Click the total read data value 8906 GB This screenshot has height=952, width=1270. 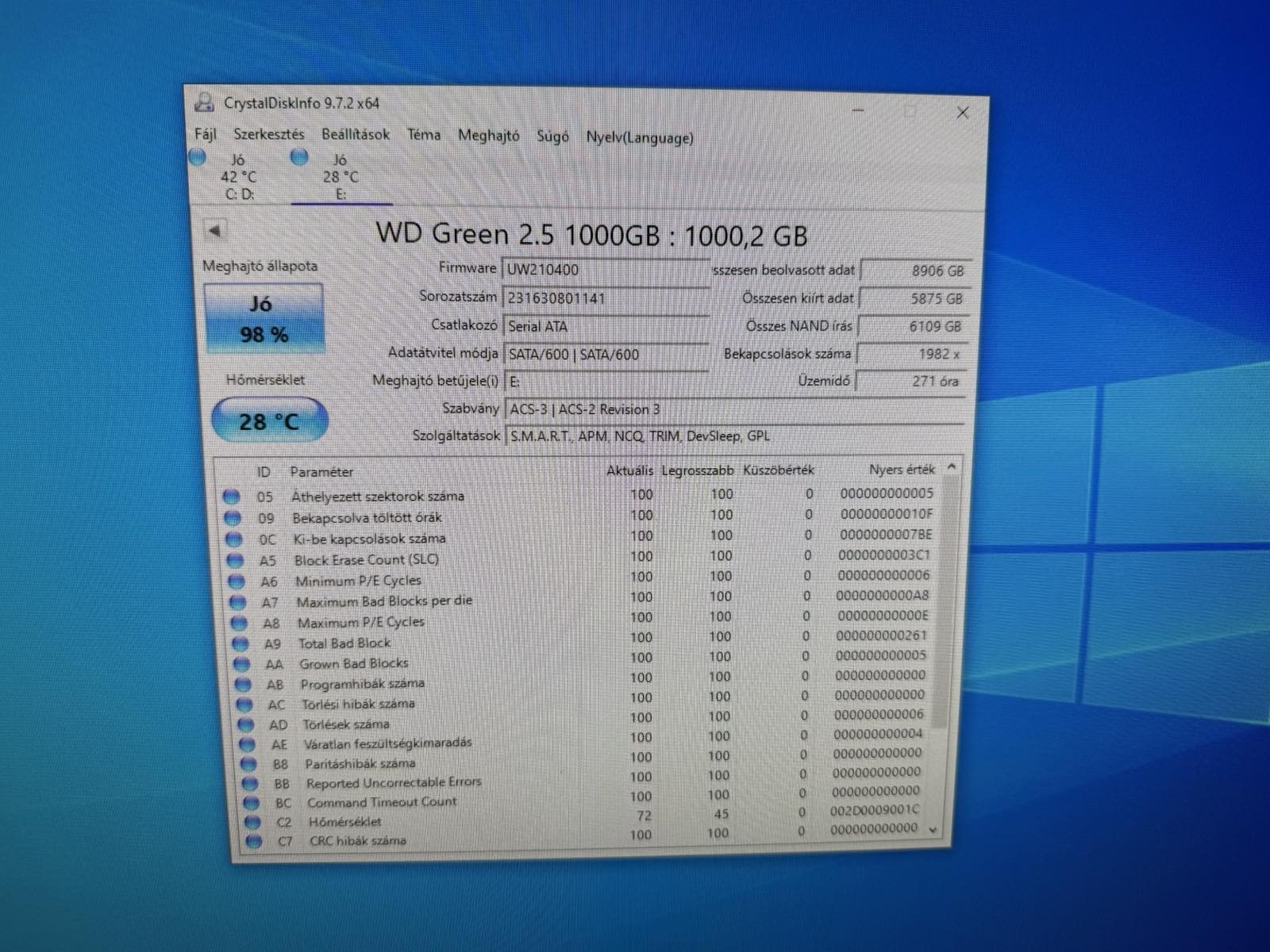(x=915, y=271)
